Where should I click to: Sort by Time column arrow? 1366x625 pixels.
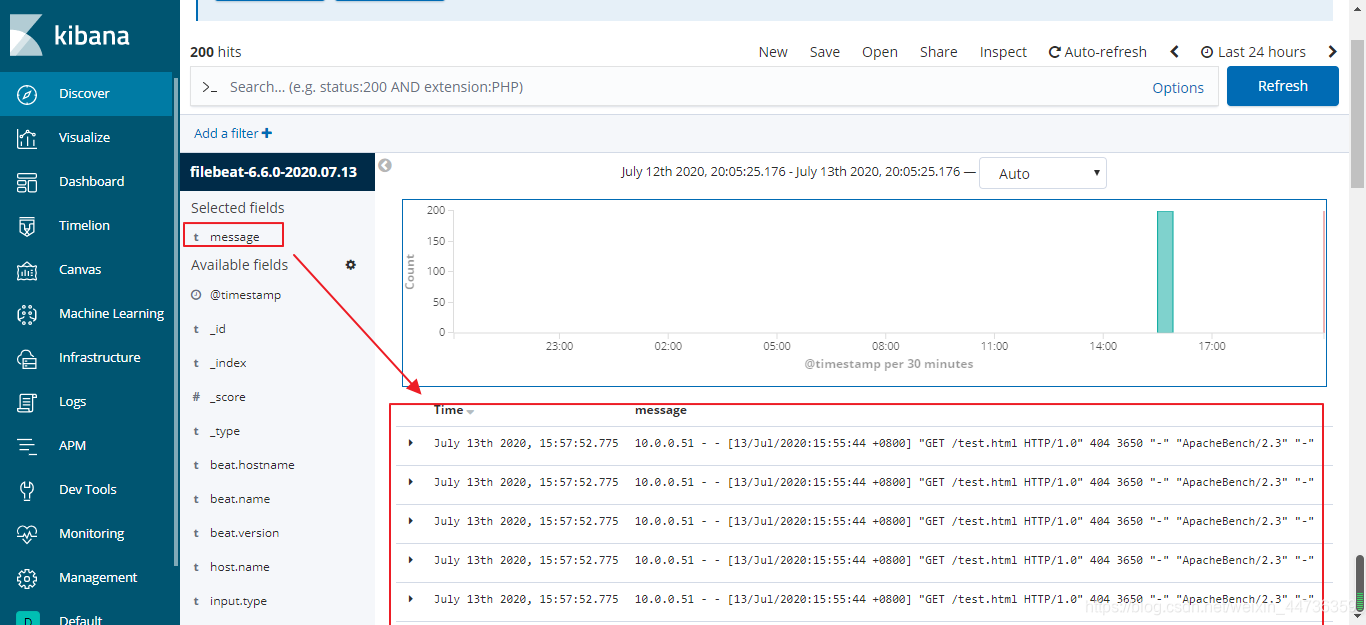(470, 411)
